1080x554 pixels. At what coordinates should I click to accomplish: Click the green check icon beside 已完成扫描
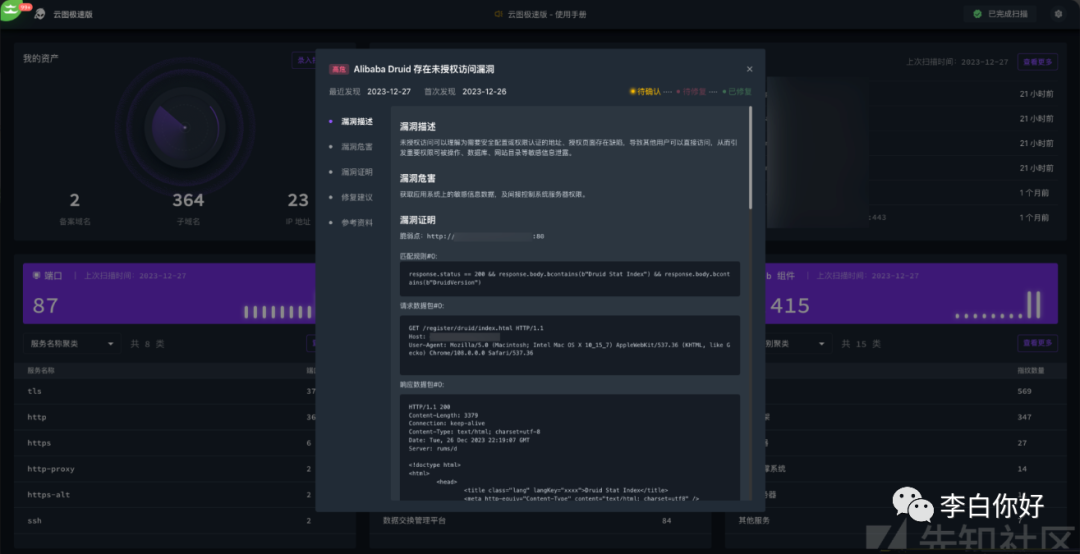point(977,14)
